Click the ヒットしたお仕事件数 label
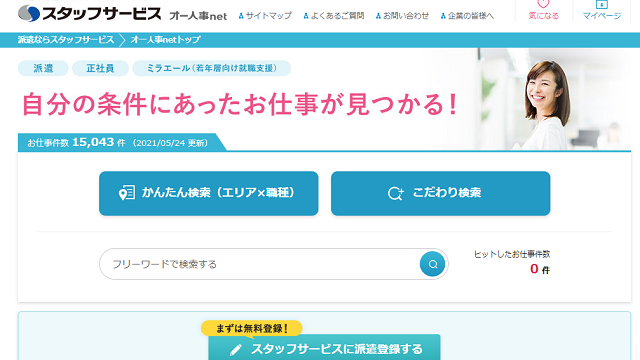The image size is (640, 360). point(512,254)
